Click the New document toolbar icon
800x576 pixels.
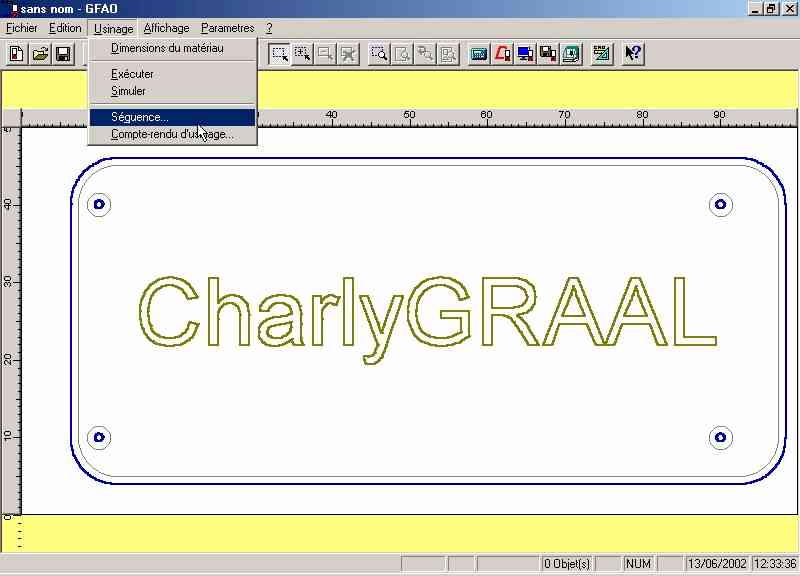(x=17, y=54)
